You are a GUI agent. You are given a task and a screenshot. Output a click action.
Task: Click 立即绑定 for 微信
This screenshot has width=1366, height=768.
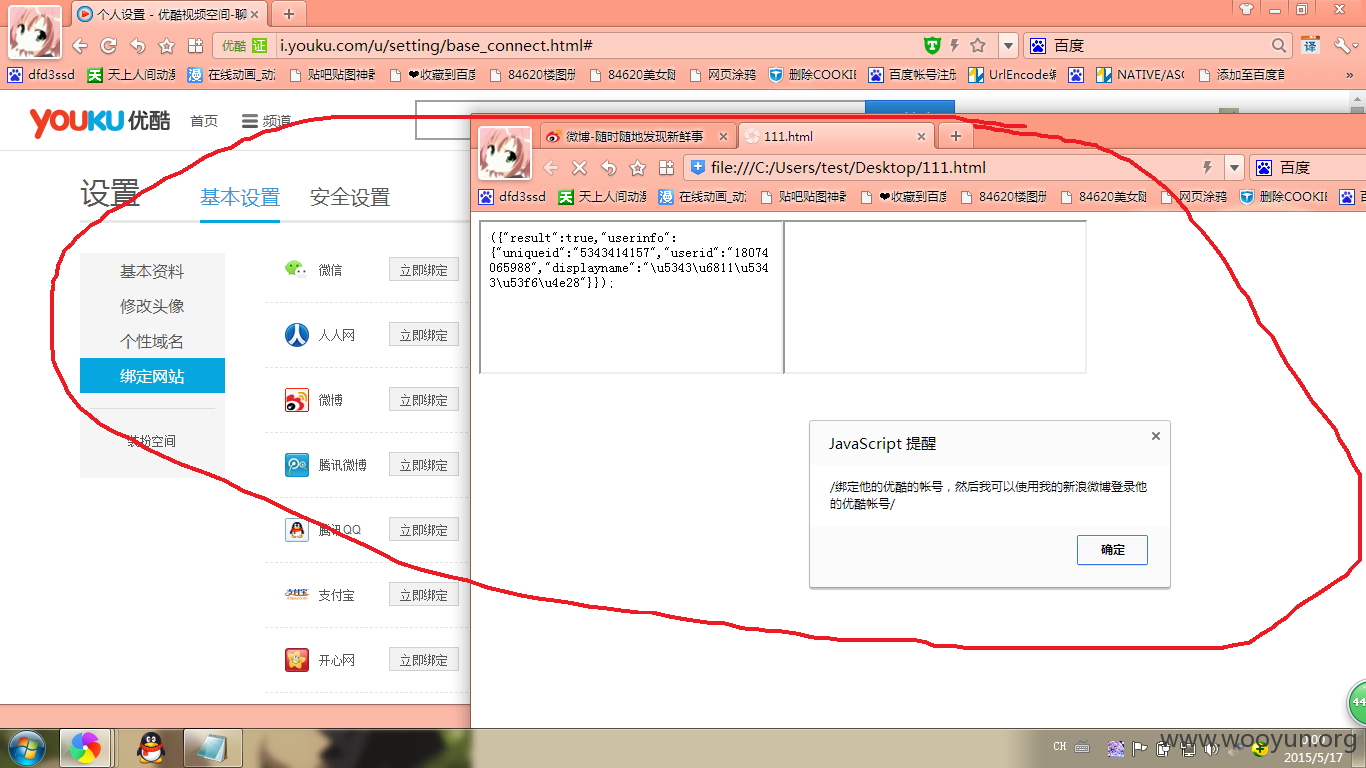424,270
